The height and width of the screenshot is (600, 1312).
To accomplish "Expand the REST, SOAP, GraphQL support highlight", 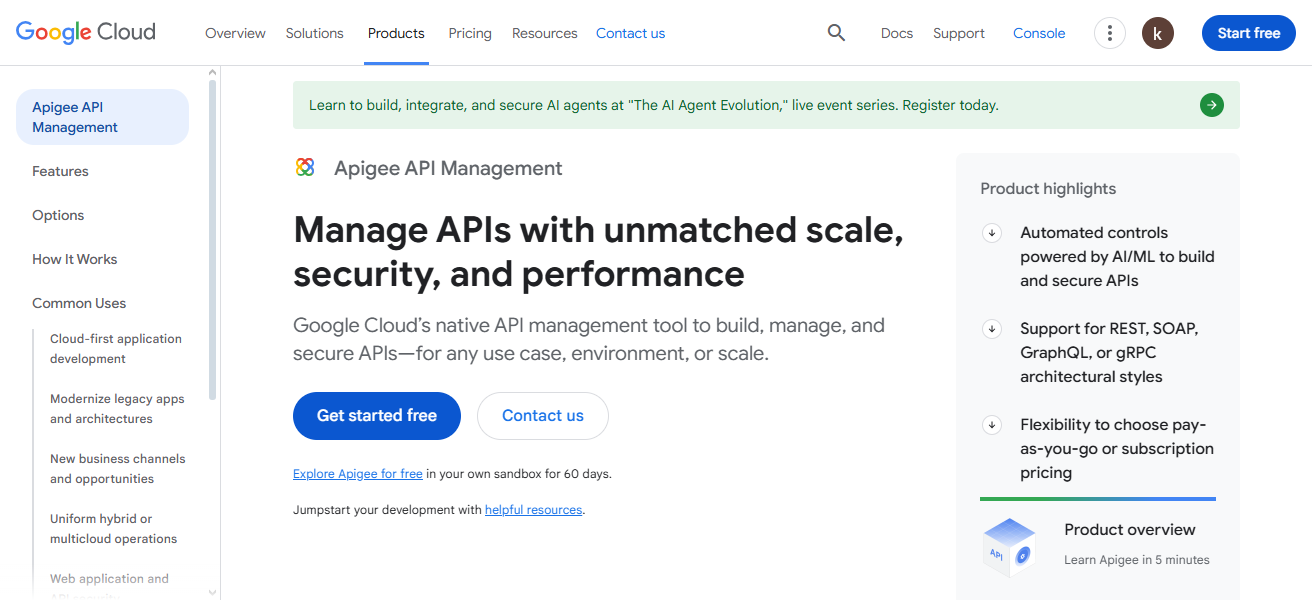I will pyautogui.click(x=991, y=328).
